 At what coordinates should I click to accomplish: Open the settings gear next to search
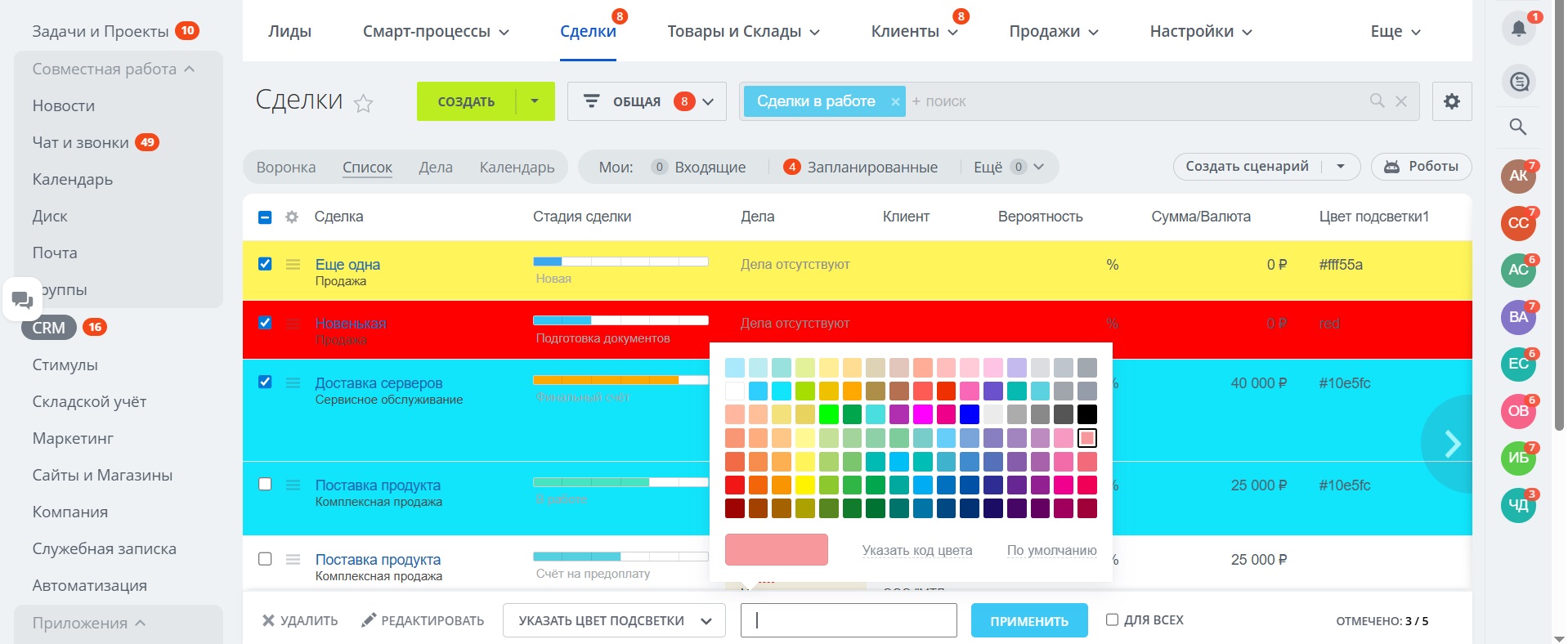[x=1451, y=101]
